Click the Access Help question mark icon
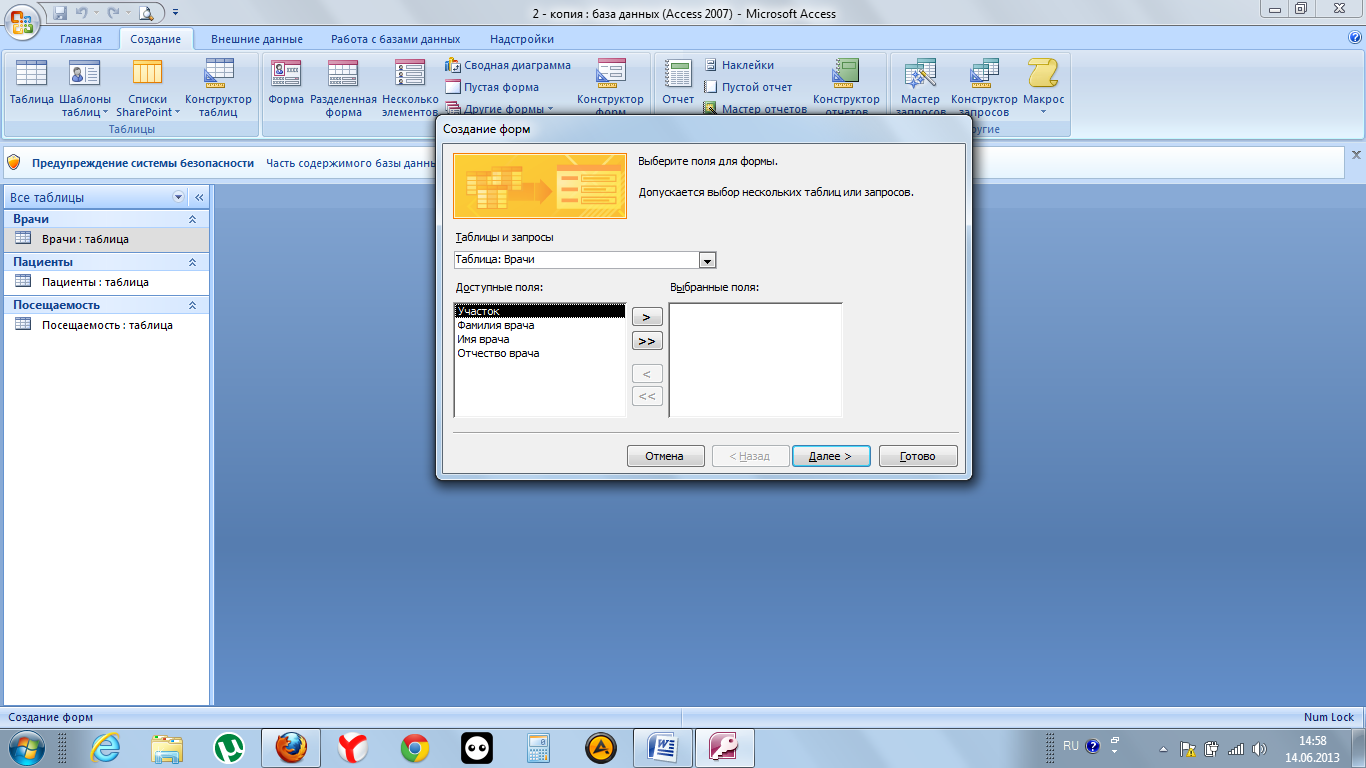 point(1355,38)
